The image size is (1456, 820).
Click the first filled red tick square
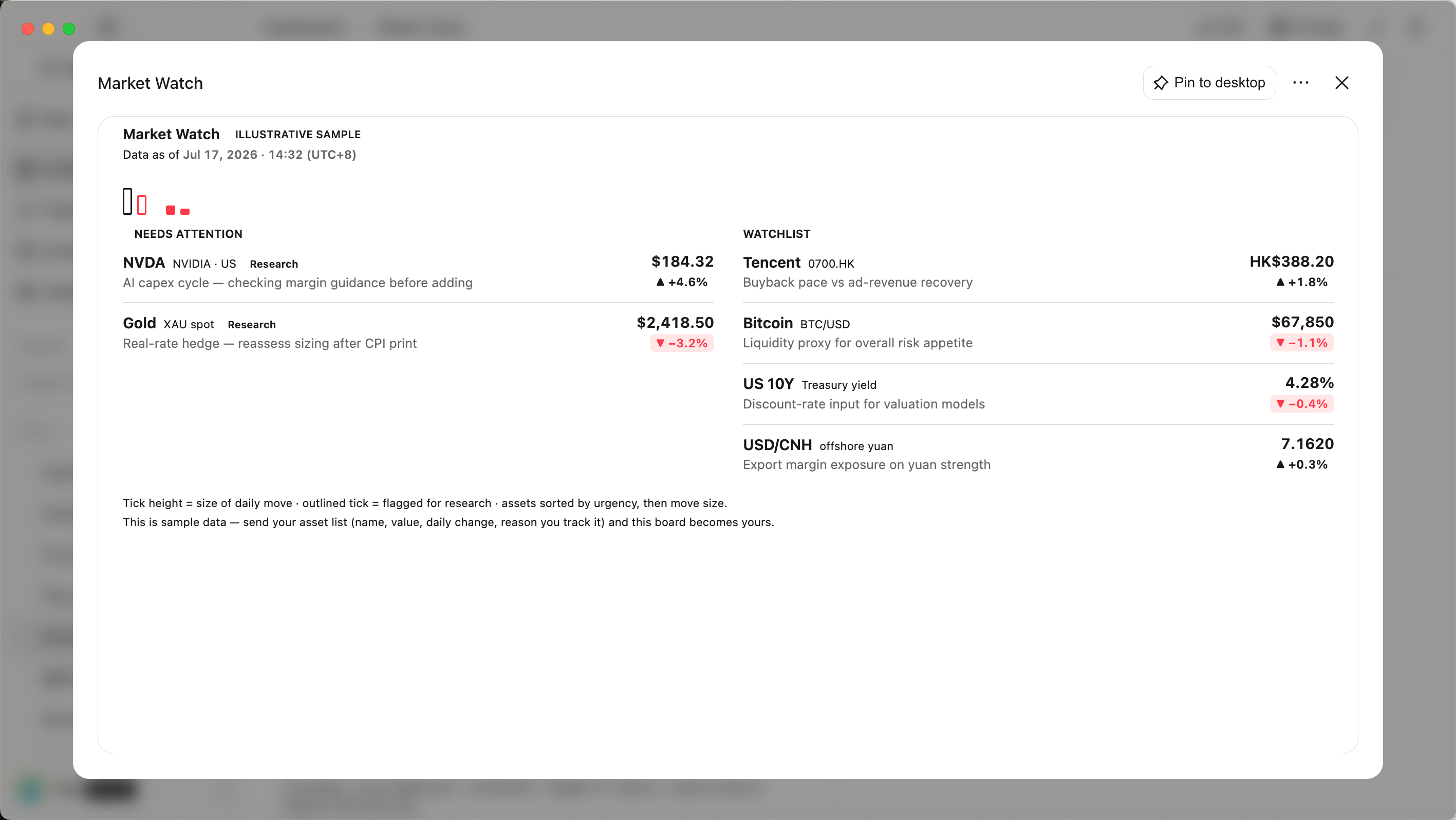(170, 210)
